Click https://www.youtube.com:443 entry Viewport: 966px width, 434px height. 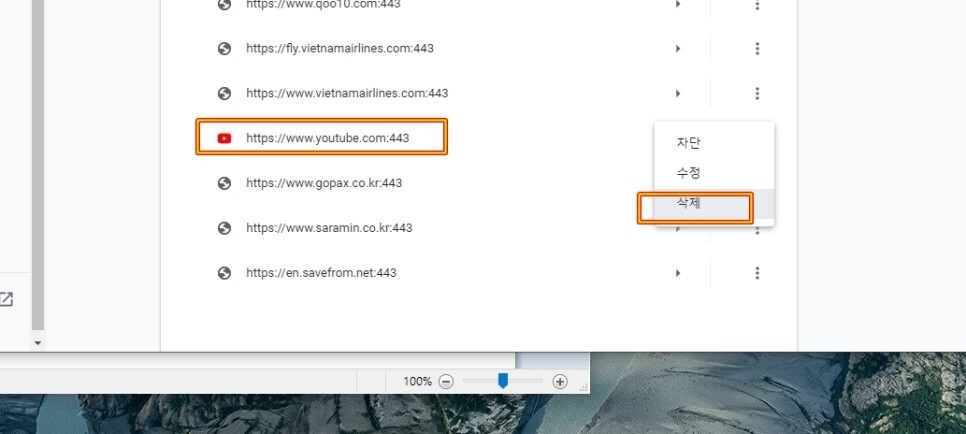point(327,138)
